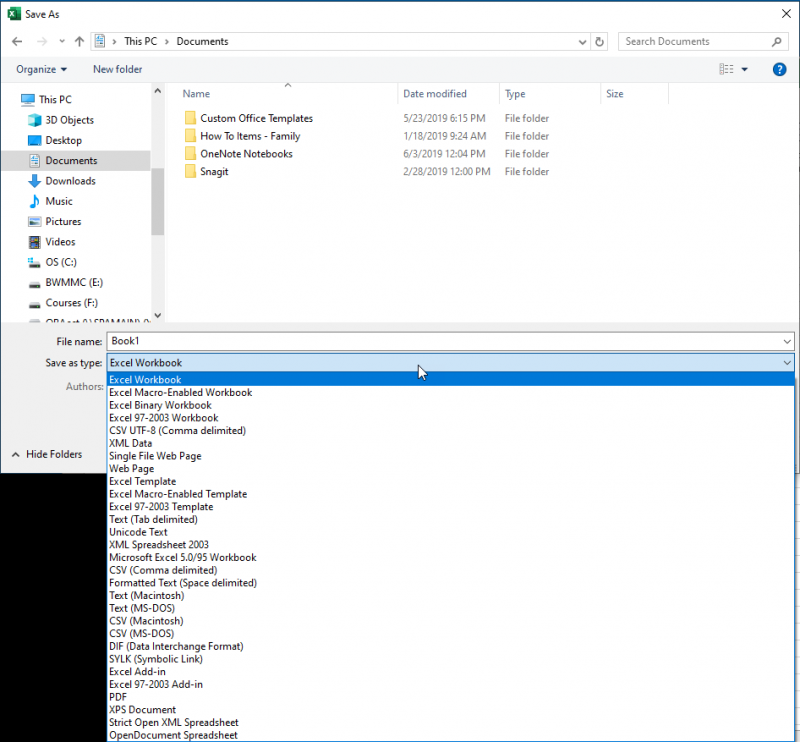Screen dimensions: 800x742
Task: Choose CSV UTF-8 (Comma delimited) type
Action: (x=451, y=431)
